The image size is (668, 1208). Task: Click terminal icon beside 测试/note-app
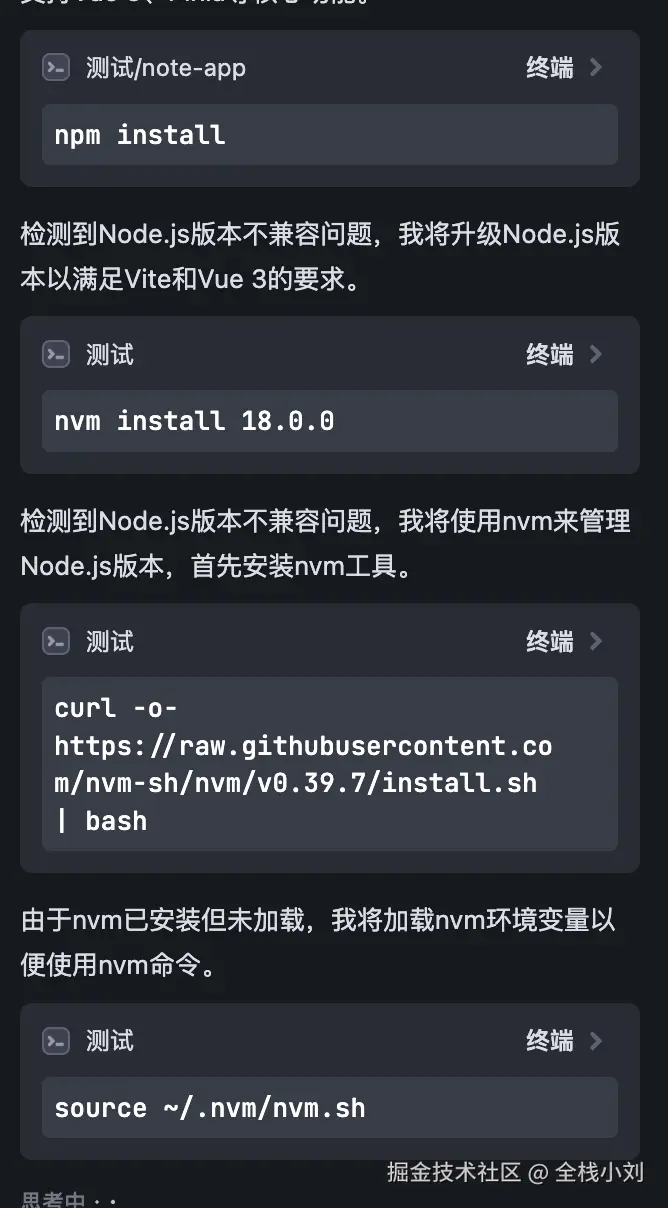point(56,68)
